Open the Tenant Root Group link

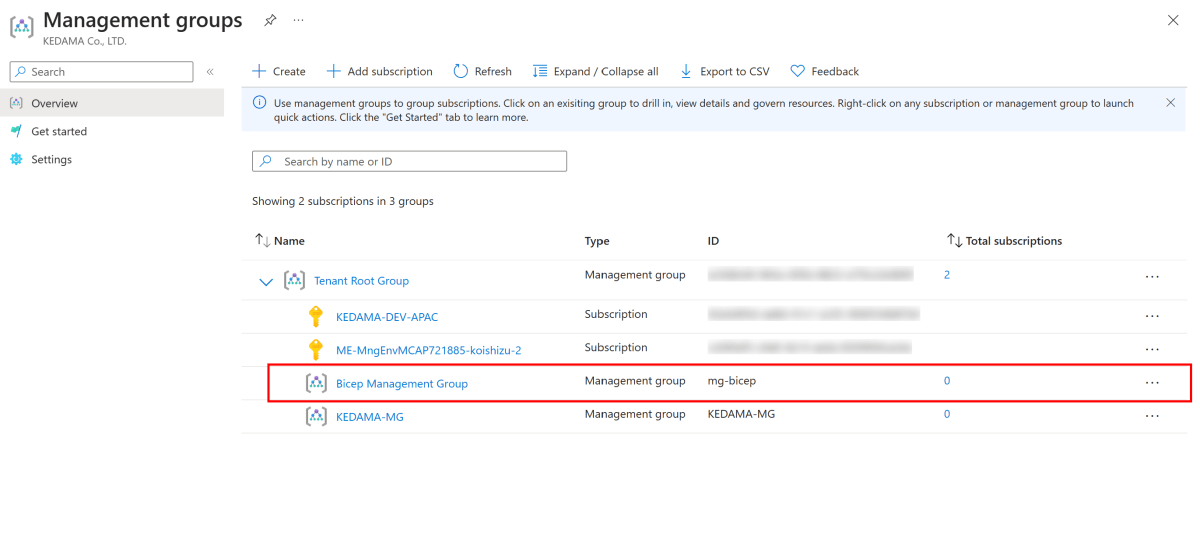coord(361,281)
